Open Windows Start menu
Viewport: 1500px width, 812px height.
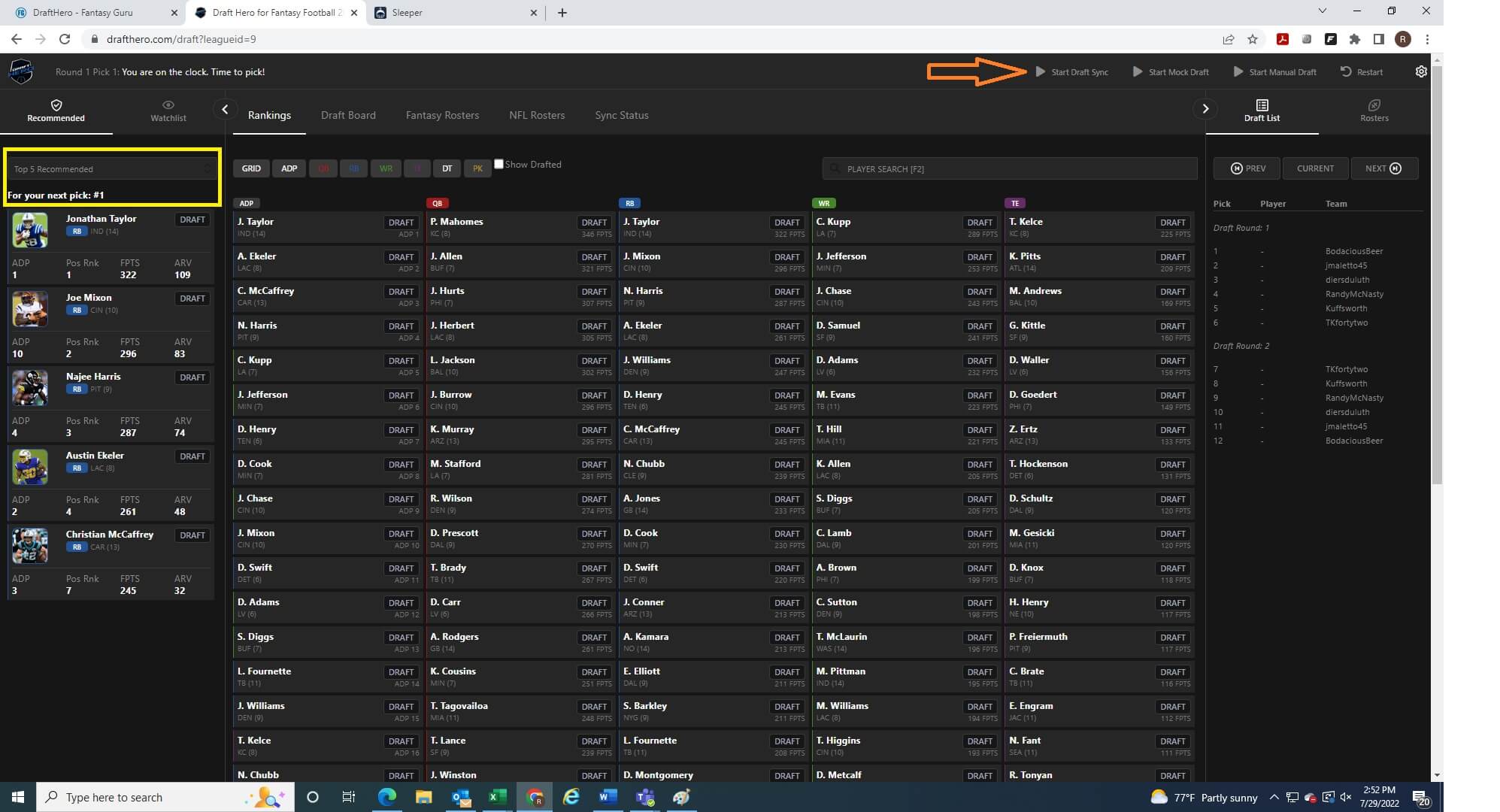pos(18,797)
